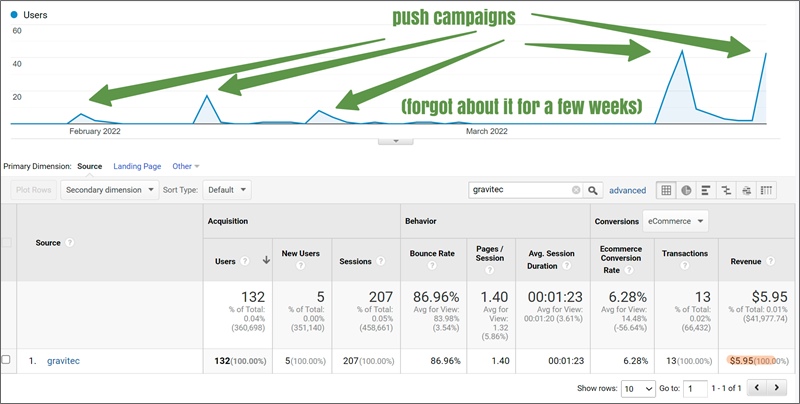The width and height of the screenshot is (800, 404).
Task: Open the term cloud view icon
Action: click(x=746, y=190)
